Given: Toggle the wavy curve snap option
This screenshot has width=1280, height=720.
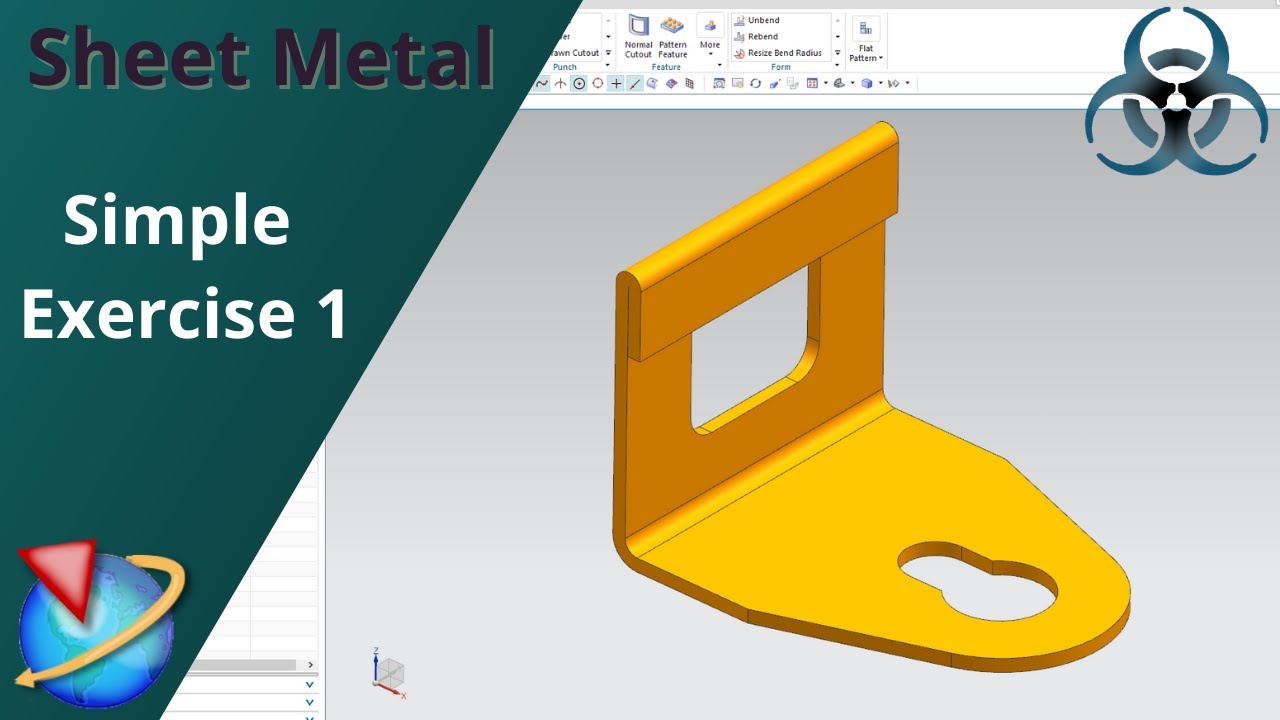Looking at the screenshot, I should point(542,83).
